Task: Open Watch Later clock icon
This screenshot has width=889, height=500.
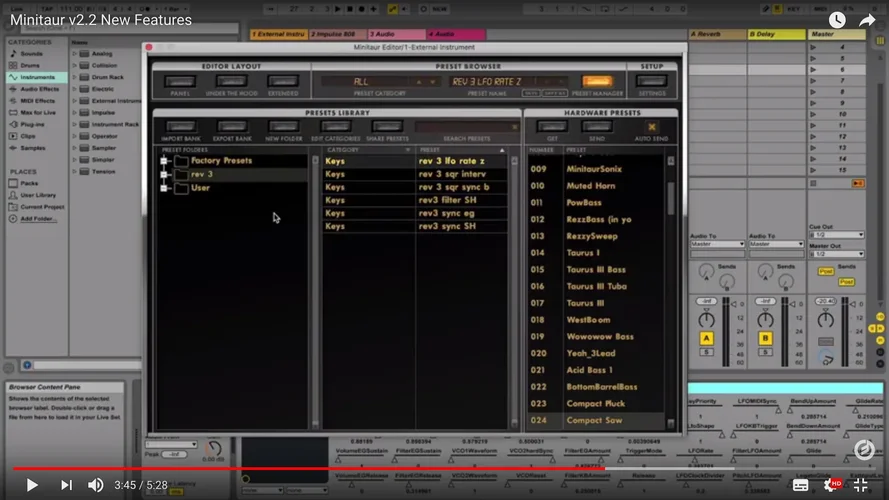Action: 837,20
